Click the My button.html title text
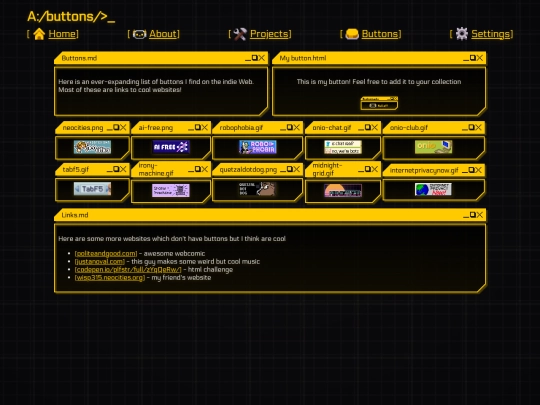The width and height of the screenshot is (540, 405). click(x=303, y=58)
